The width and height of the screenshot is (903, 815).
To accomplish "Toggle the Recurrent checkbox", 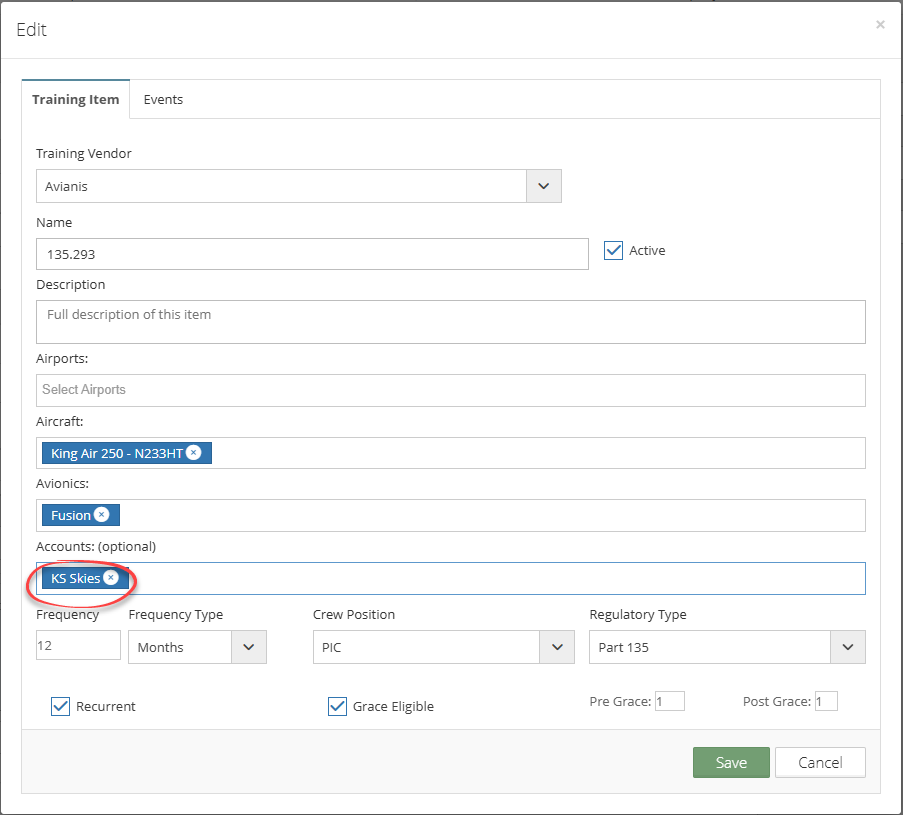I will [60, 706].
